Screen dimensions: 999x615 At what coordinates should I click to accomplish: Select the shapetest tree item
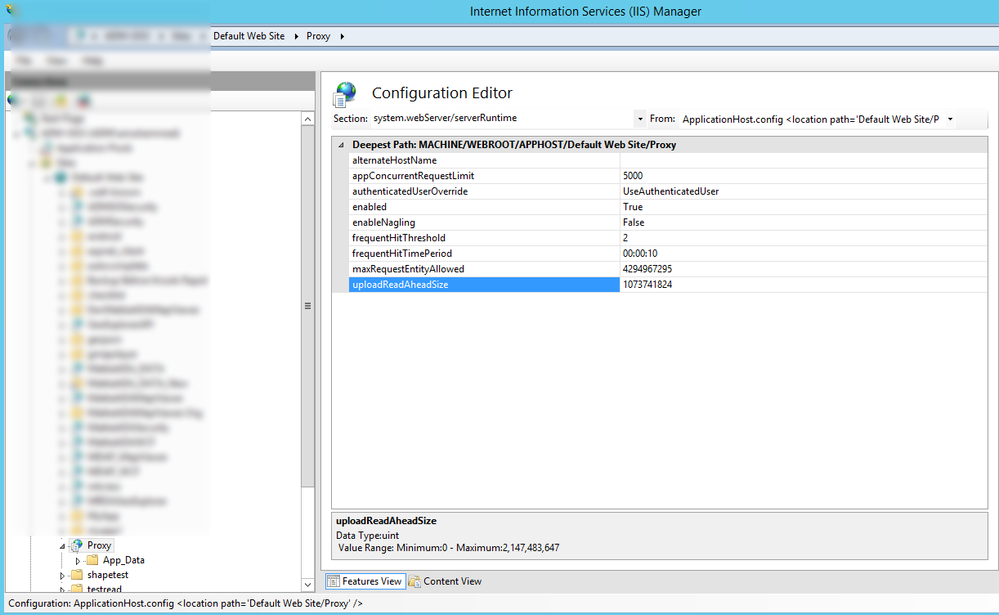pos(108,575)
